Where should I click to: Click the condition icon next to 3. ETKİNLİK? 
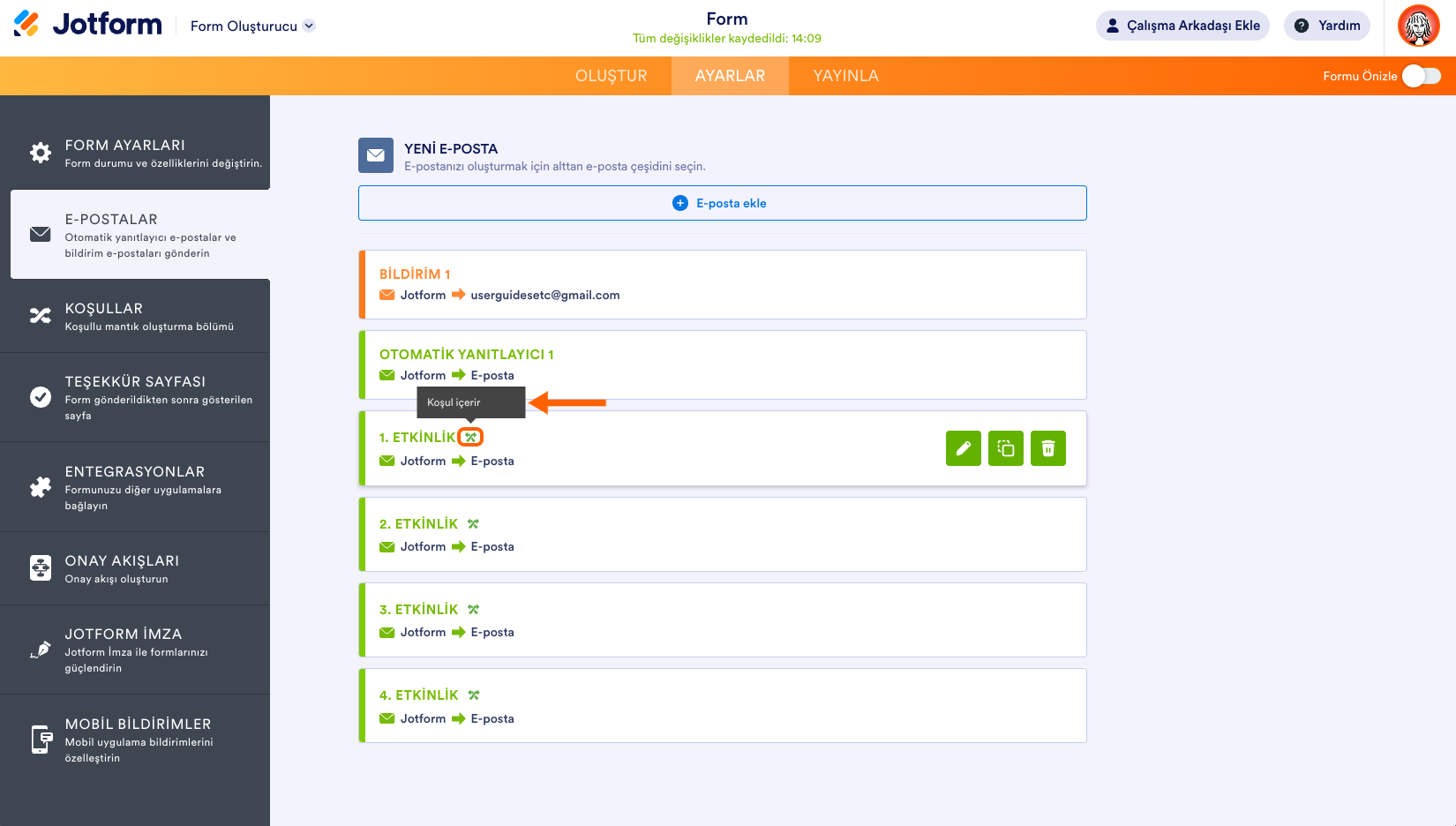point(474,610)
